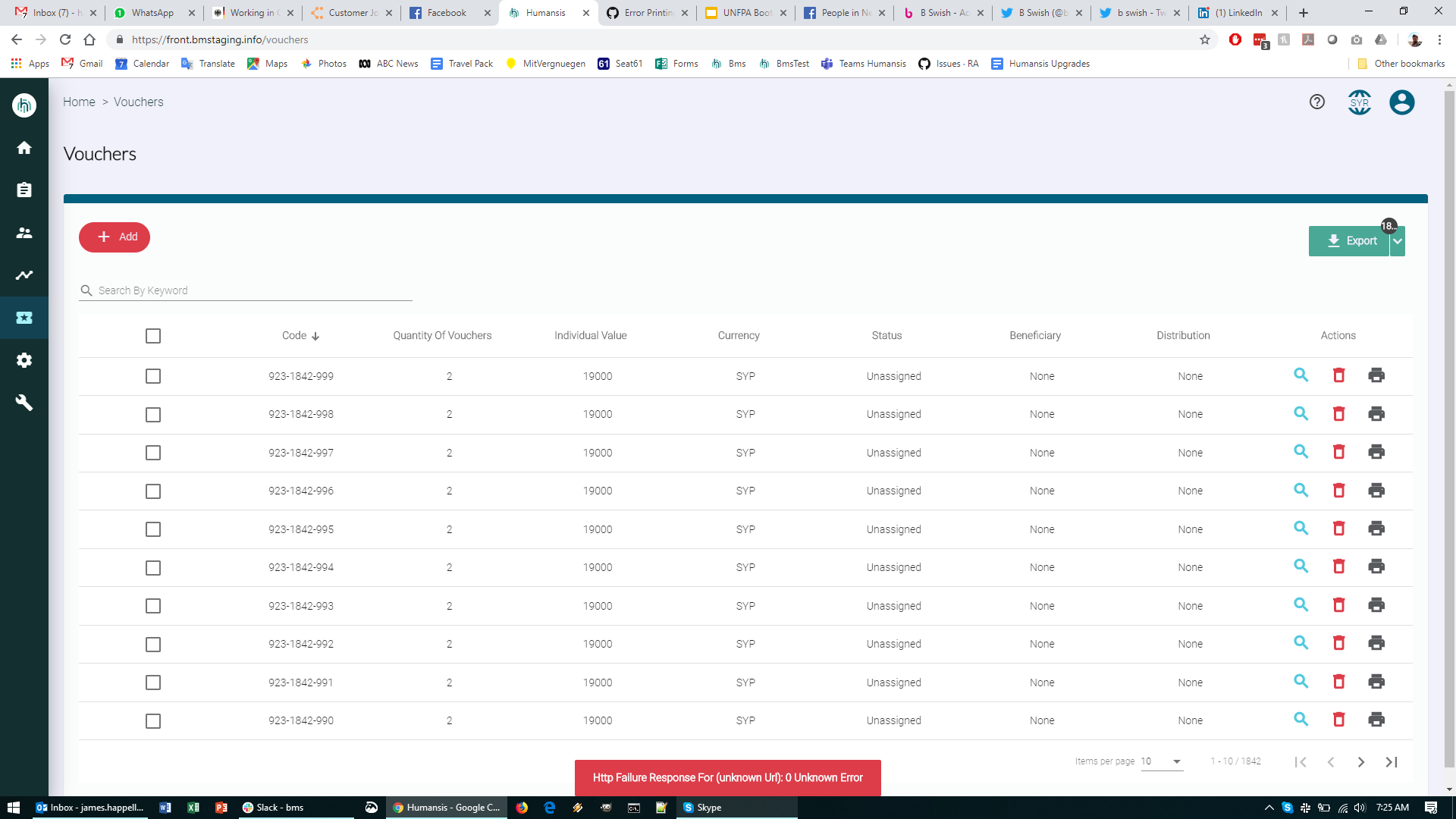Delete voucher 923-1842-998 with trash icon

pyautogui.click(x=1339, y=414)
